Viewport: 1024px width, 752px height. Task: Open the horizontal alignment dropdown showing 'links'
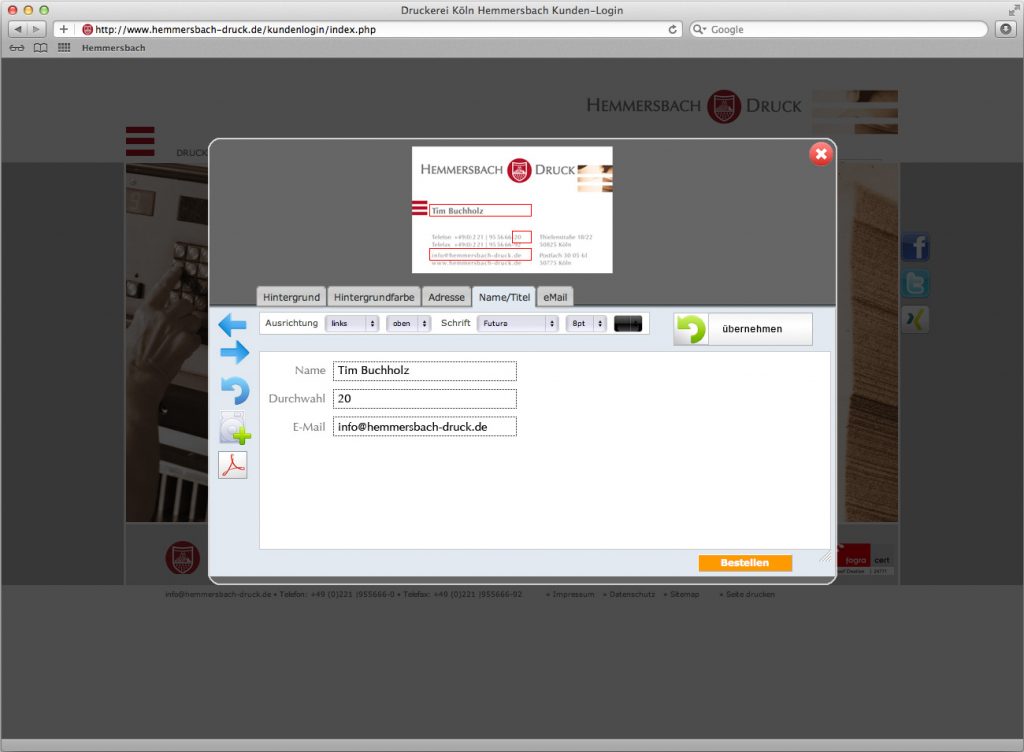pos(352,324)
